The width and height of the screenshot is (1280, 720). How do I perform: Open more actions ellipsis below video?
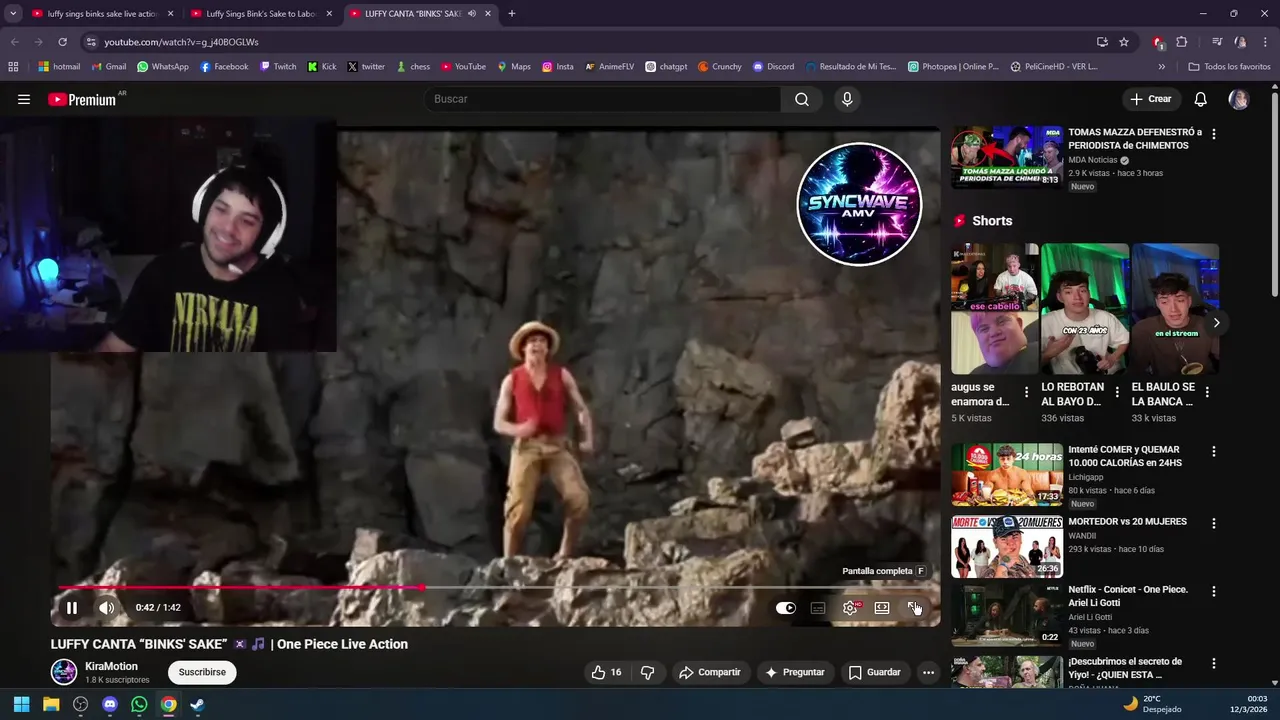tap(928, 672)
